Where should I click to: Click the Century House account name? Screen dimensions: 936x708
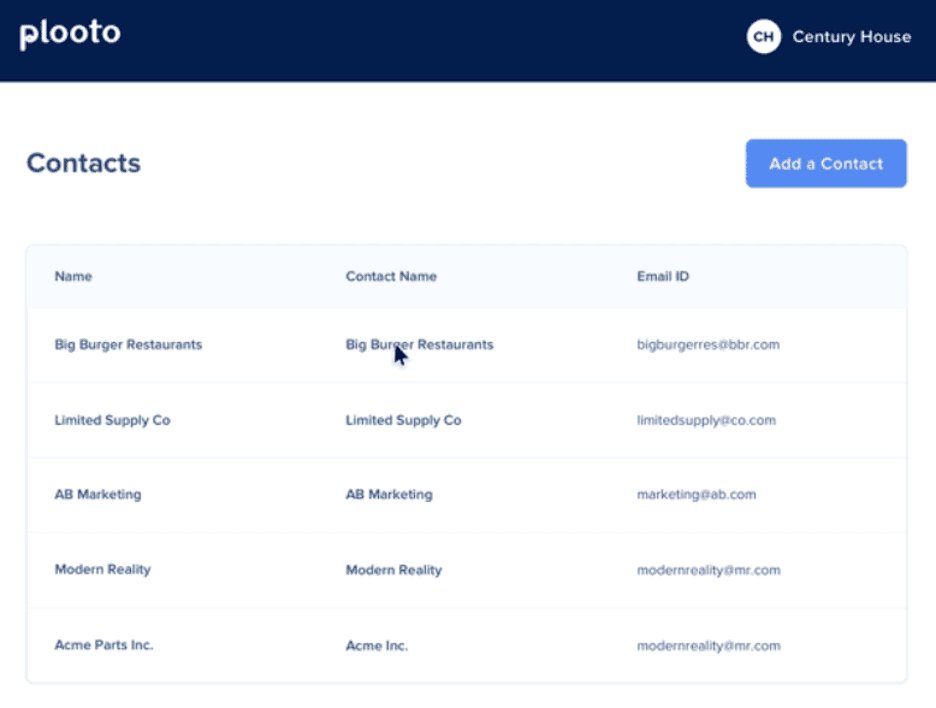pyautogui.click(x=851, y=37)
